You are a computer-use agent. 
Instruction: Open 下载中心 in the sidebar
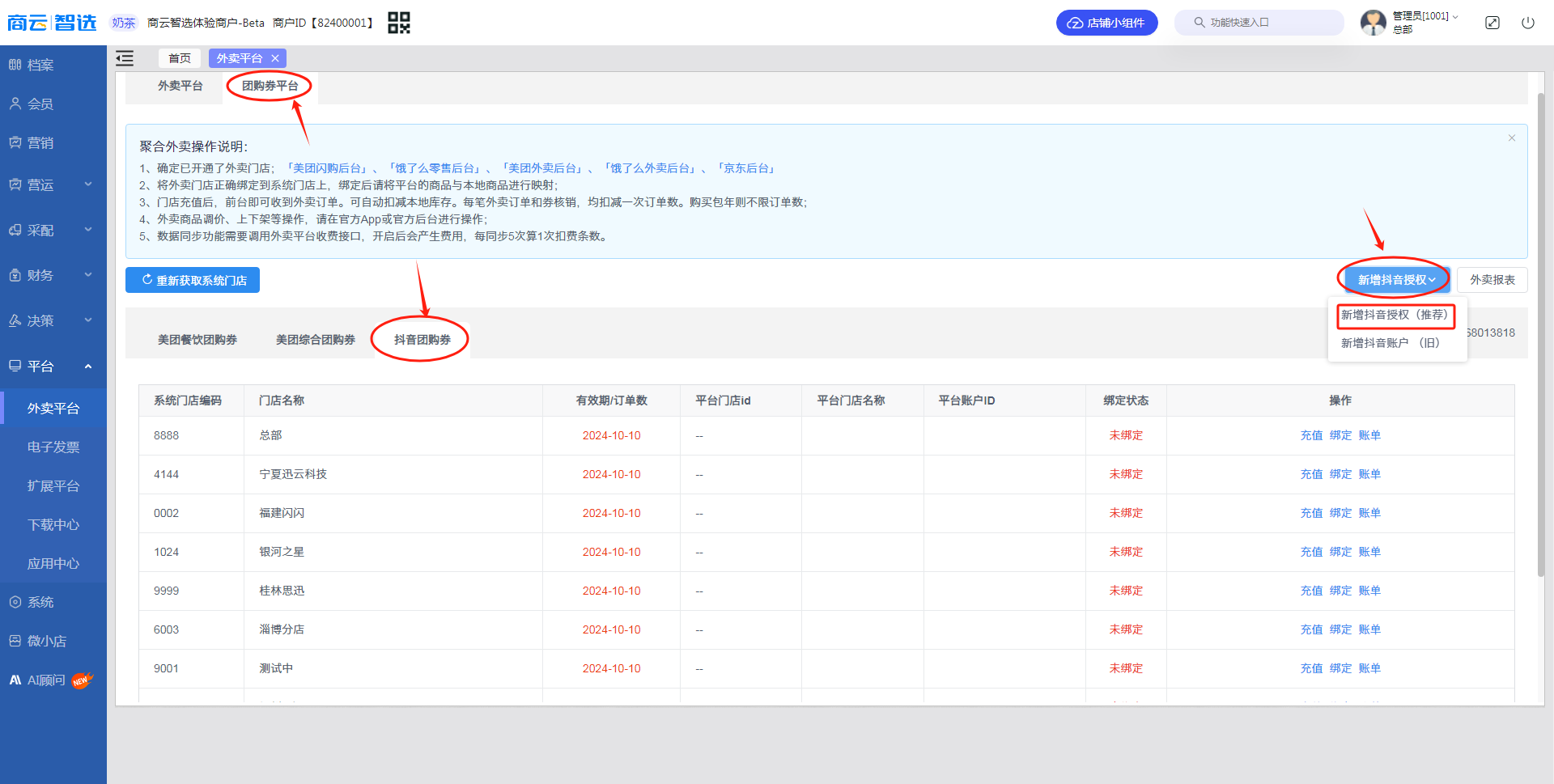53,524
